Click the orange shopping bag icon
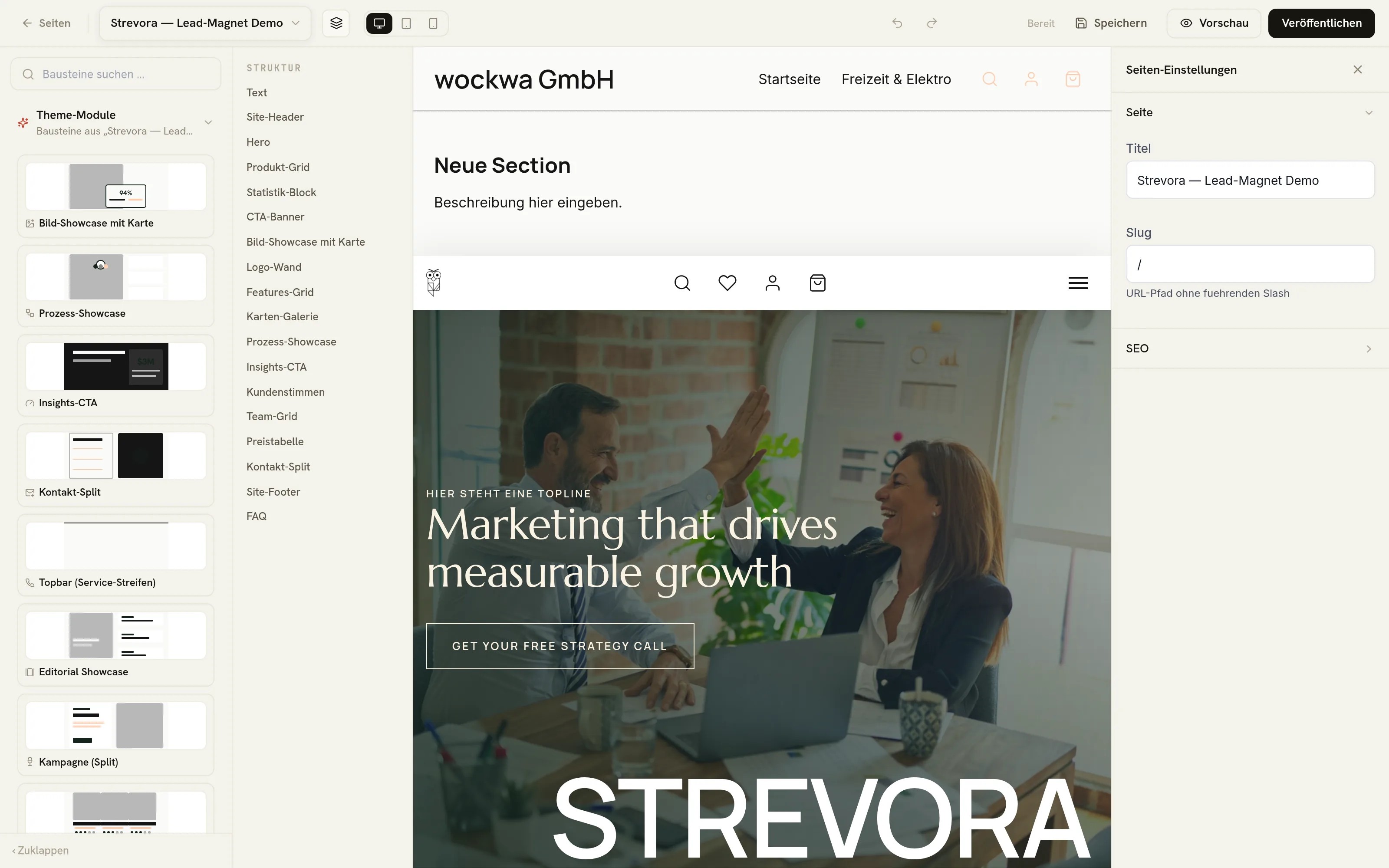1389x868 pixels. (1073, 79)
